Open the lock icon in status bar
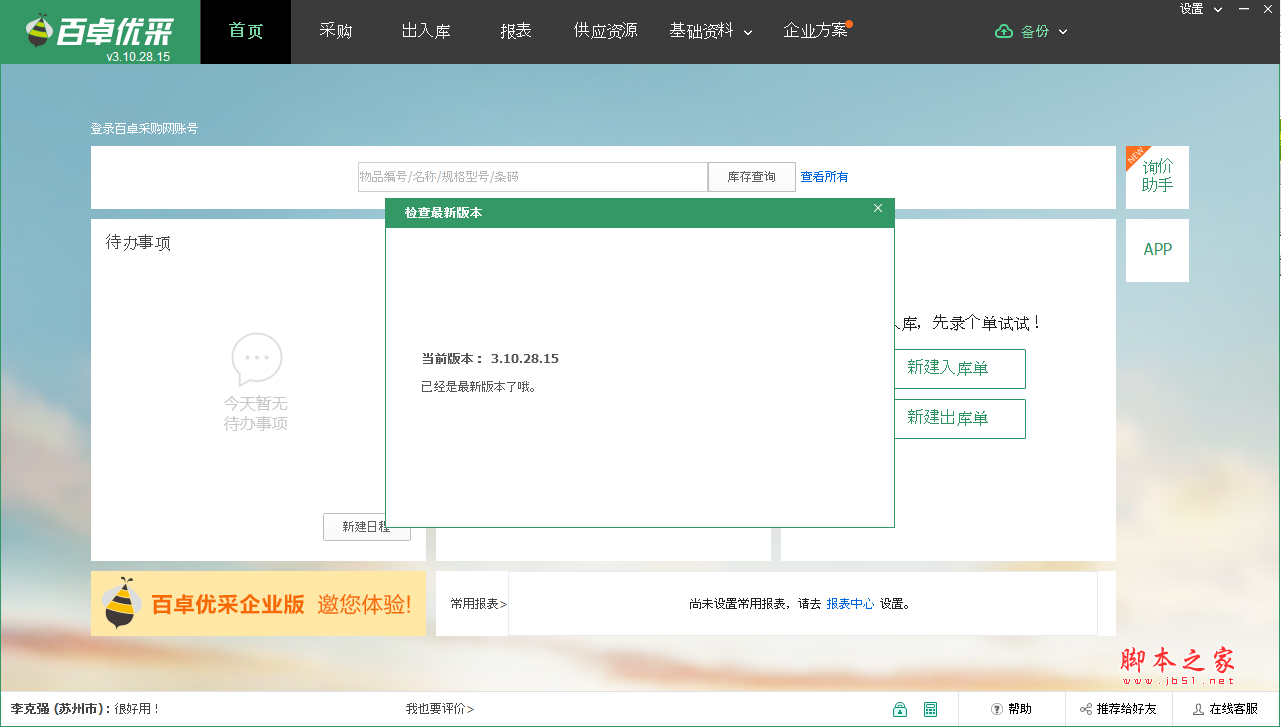Image resolution: width=1281 pixels, height=727 pixels. coord(900,709)
